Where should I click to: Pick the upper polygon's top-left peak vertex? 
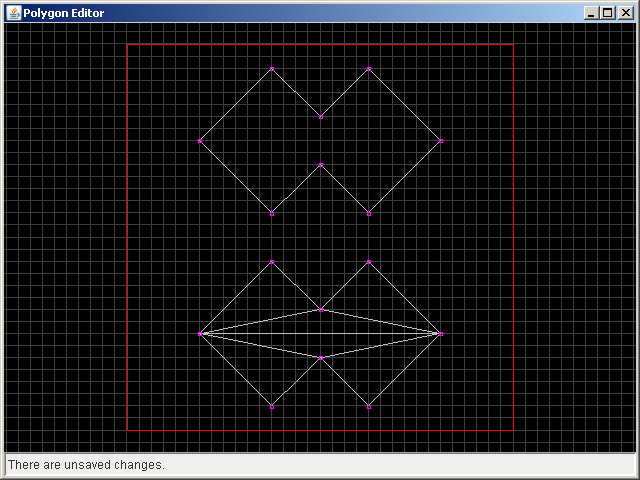coord(272,69)
